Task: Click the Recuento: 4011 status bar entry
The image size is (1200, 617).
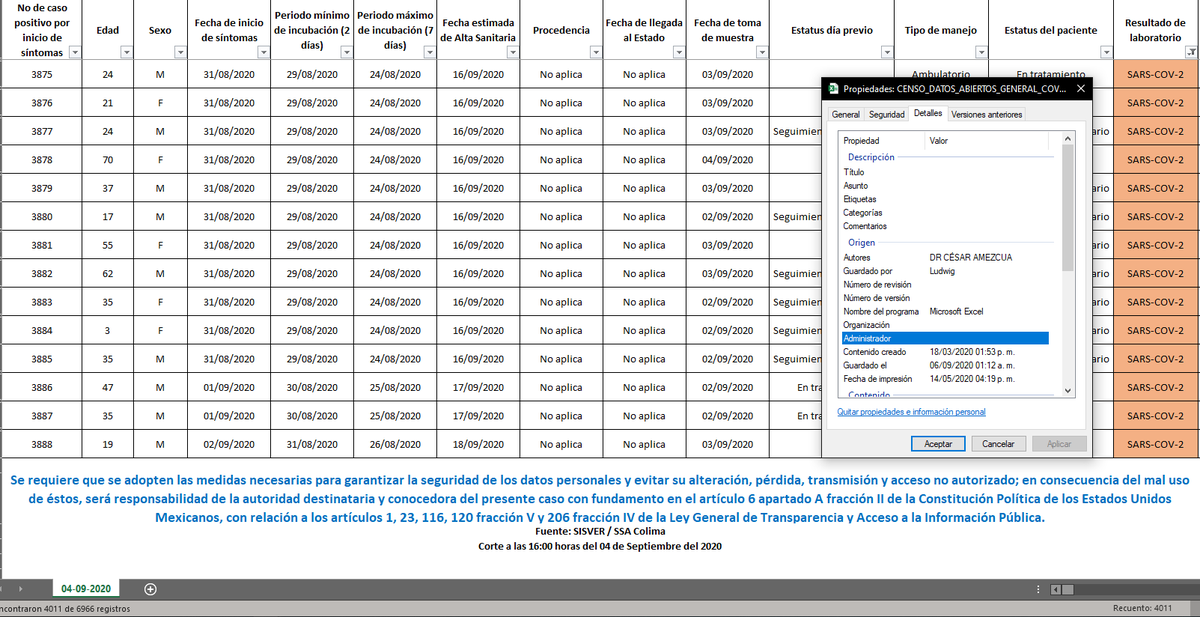Action: pos(1142,608)
